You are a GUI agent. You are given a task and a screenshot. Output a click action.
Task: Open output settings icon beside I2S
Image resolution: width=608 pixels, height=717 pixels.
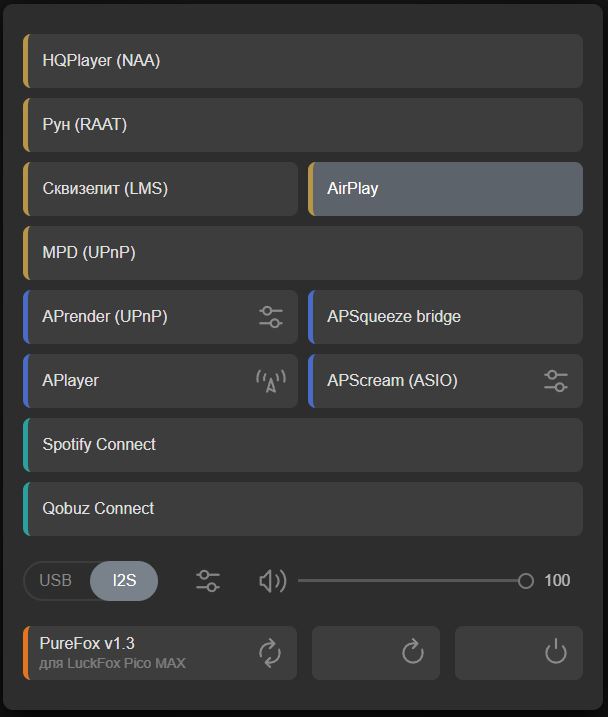tap(208, 581)
